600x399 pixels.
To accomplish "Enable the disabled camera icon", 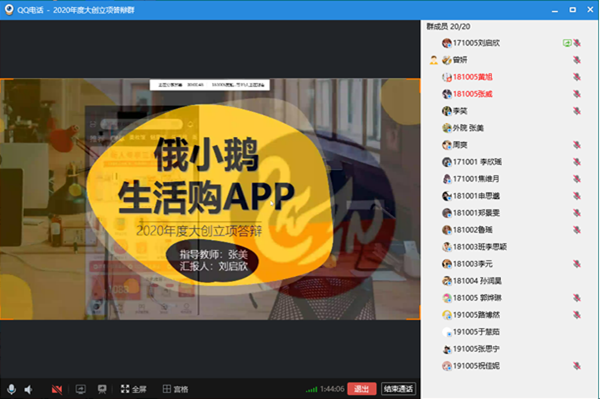I will (x=57, y=389).
